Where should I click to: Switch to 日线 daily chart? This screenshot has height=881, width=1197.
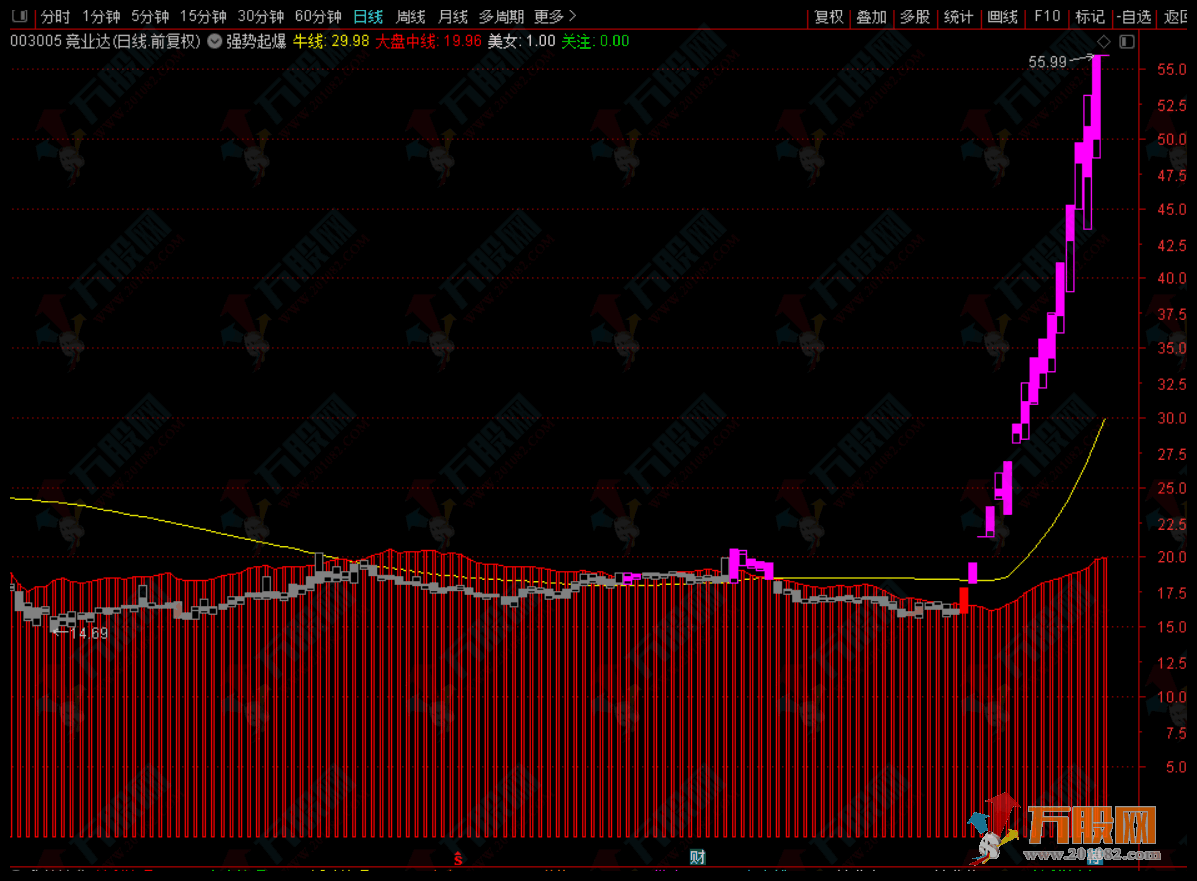pos(368,16)
